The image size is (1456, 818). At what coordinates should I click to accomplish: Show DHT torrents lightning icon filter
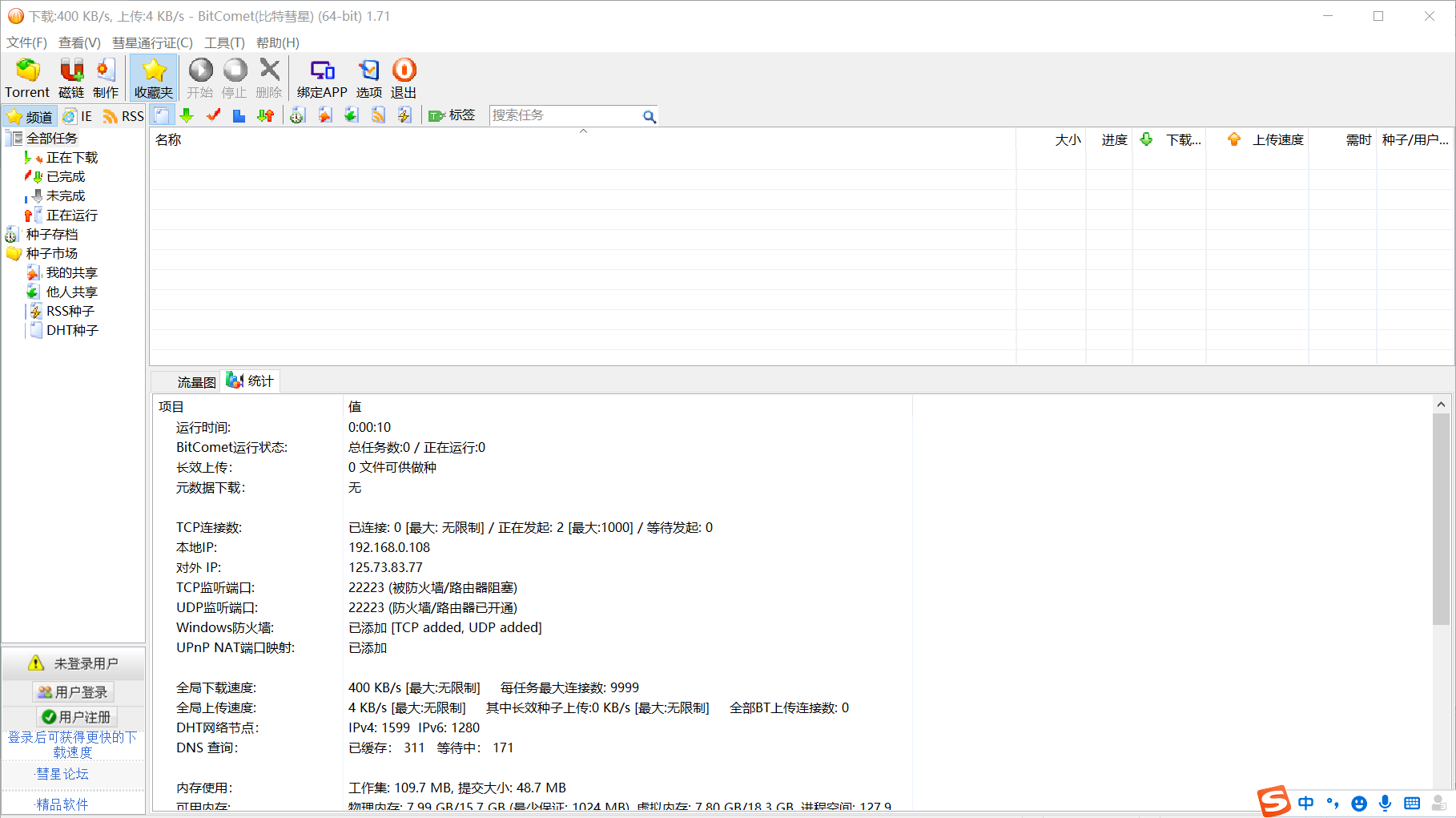[404, 115]
